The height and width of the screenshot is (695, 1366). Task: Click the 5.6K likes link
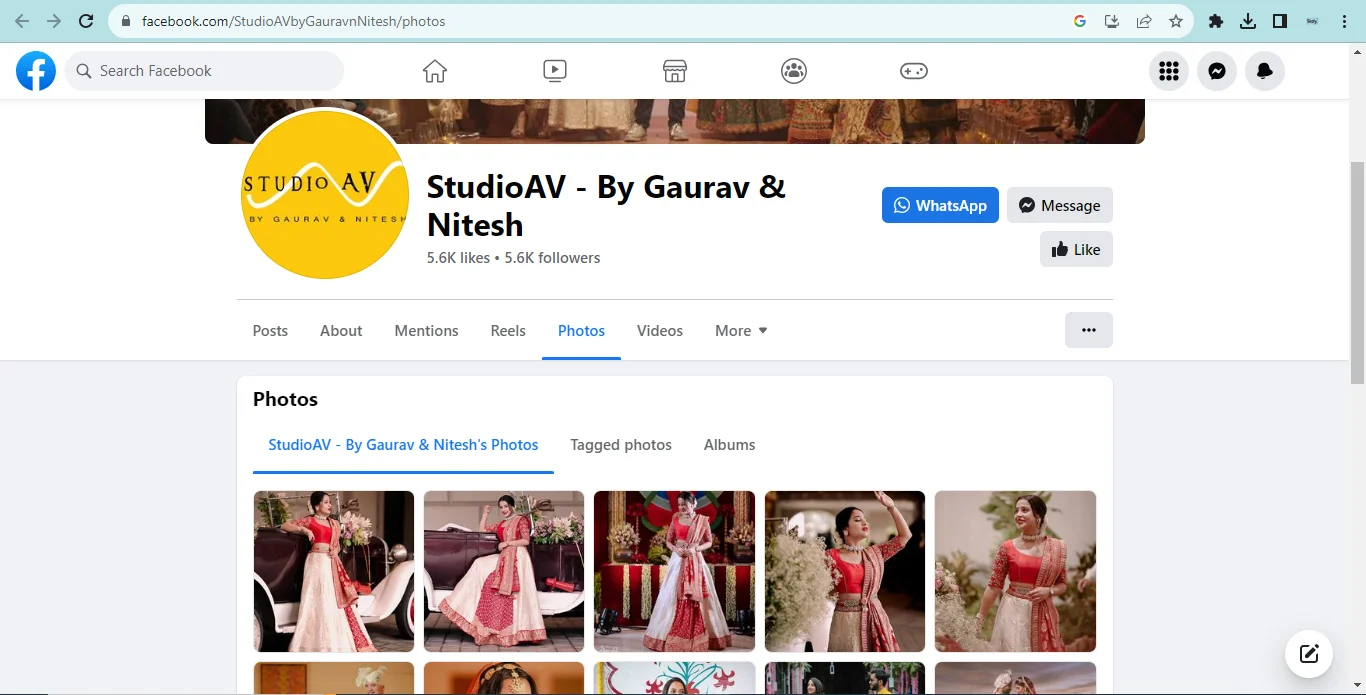[458, 258]
